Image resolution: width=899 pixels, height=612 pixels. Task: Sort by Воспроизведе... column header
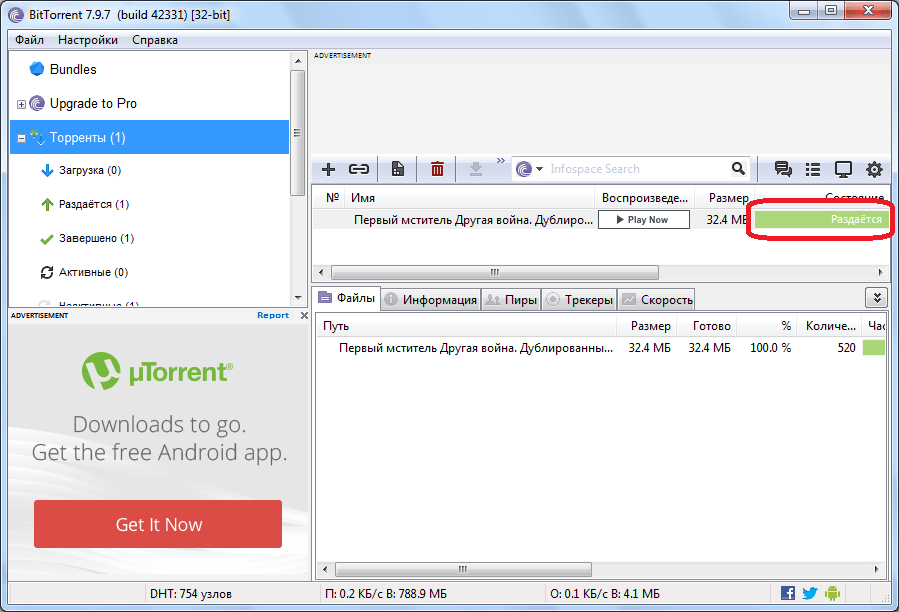[x=644, y=198]
